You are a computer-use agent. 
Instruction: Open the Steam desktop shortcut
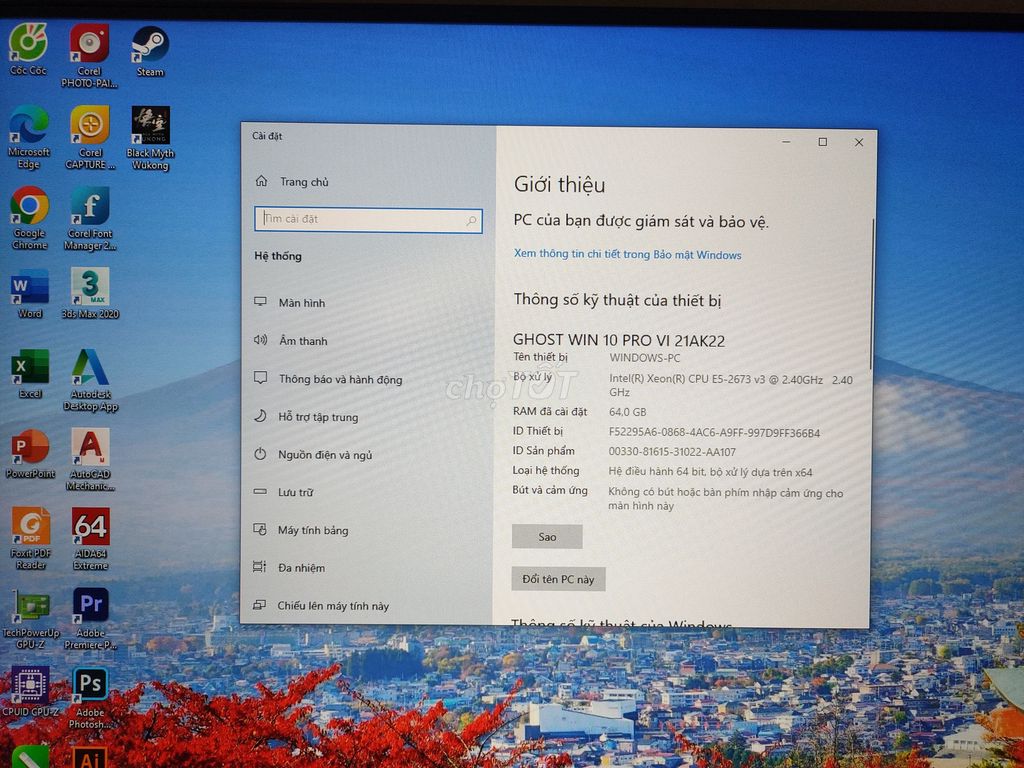point(150,46)
